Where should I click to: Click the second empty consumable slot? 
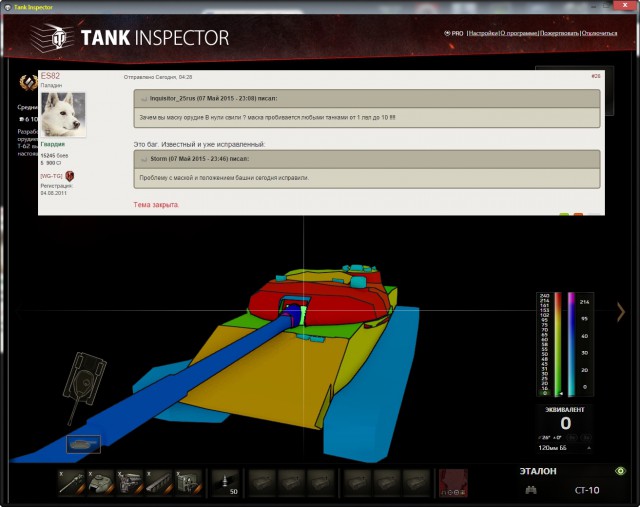click(x=387, y=483)
